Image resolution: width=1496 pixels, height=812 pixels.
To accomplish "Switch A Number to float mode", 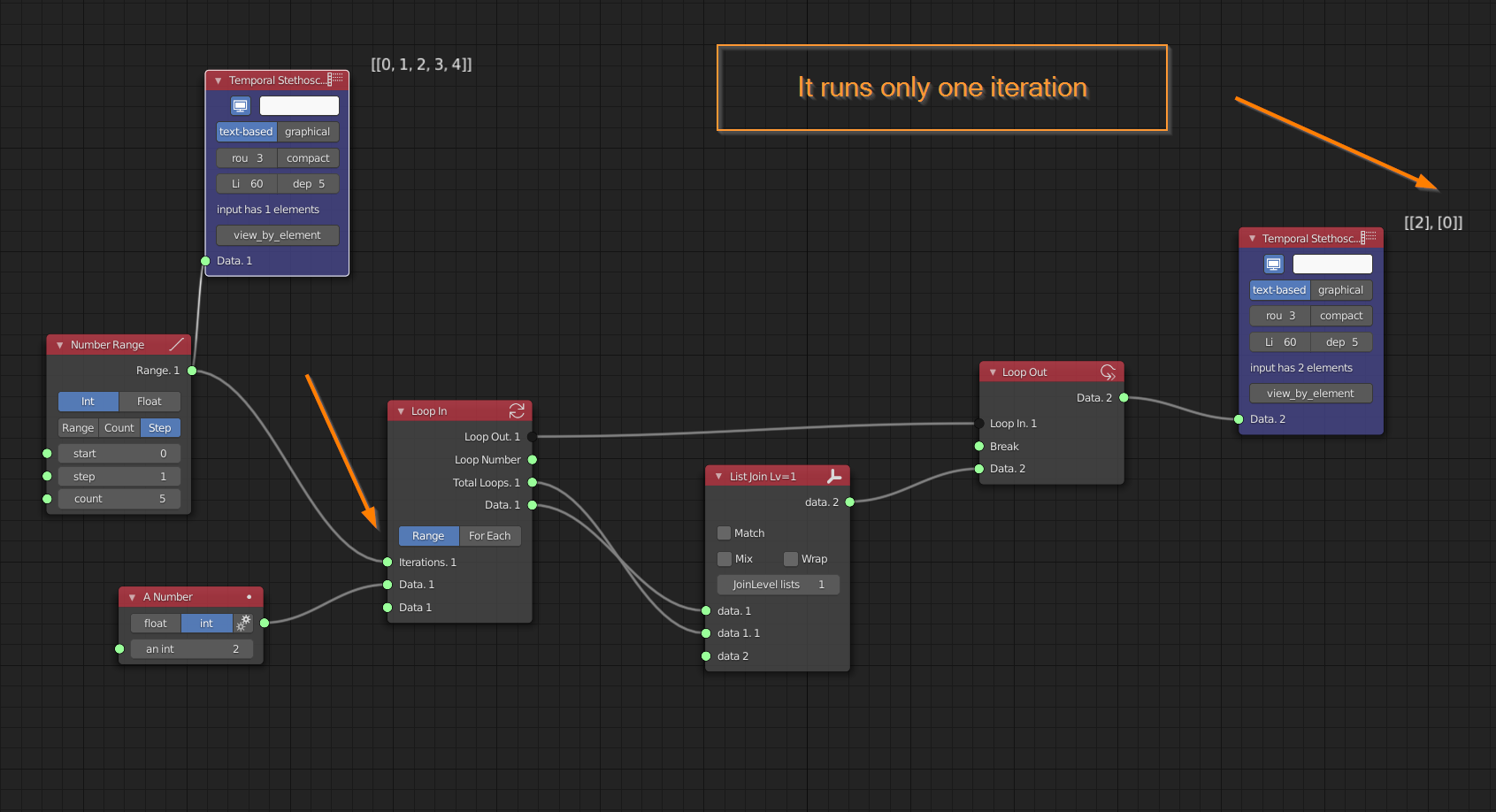I will (x=156, y=624).
